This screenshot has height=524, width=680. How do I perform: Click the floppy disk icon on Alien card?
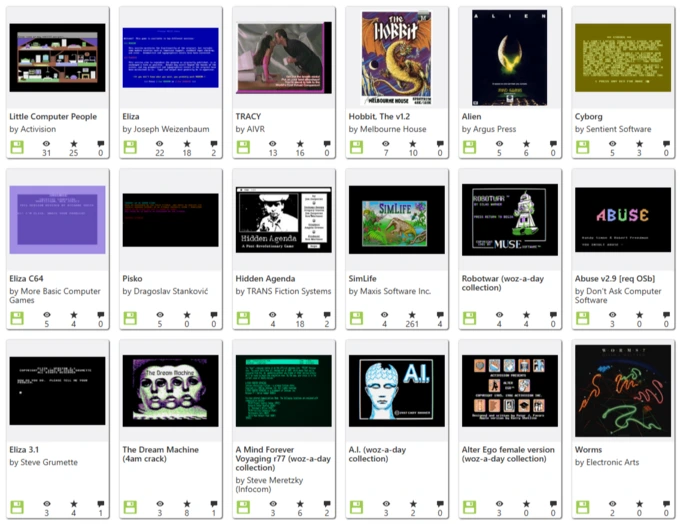click(x=470, y=147)
